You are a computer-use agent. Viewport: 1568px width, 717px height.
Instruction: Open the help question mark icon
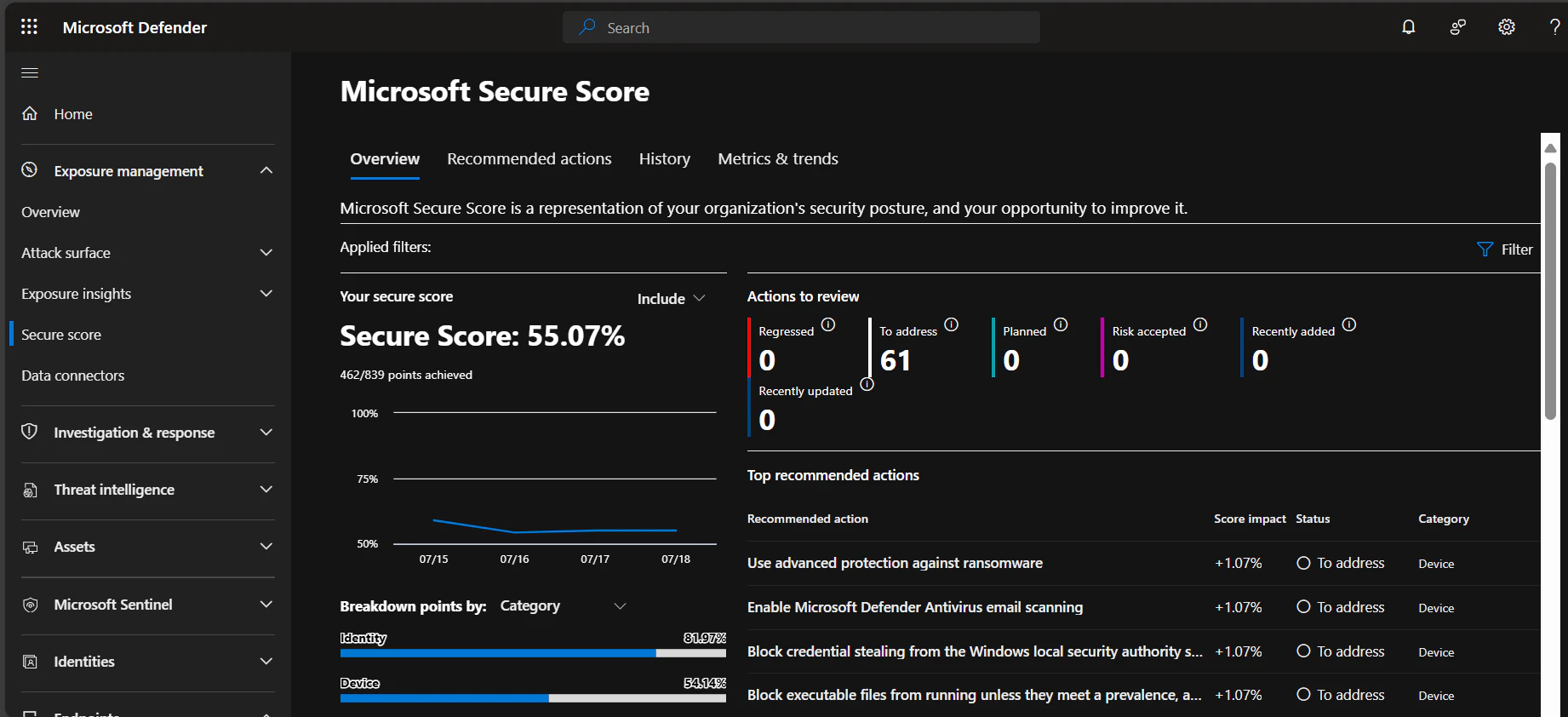point(1554,27)
